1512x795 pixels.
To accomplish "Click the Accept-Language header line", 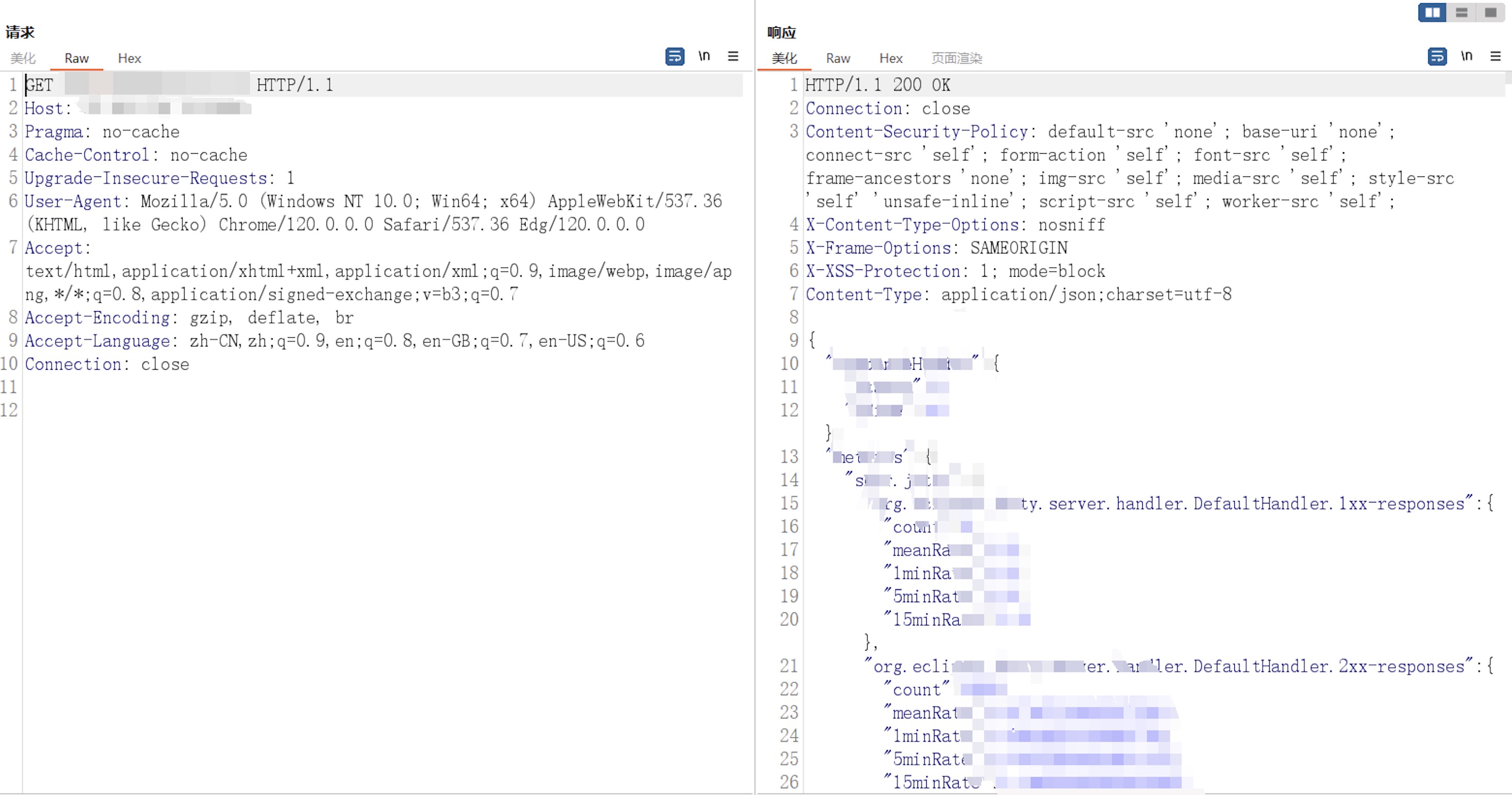I will tap(335, 341).
